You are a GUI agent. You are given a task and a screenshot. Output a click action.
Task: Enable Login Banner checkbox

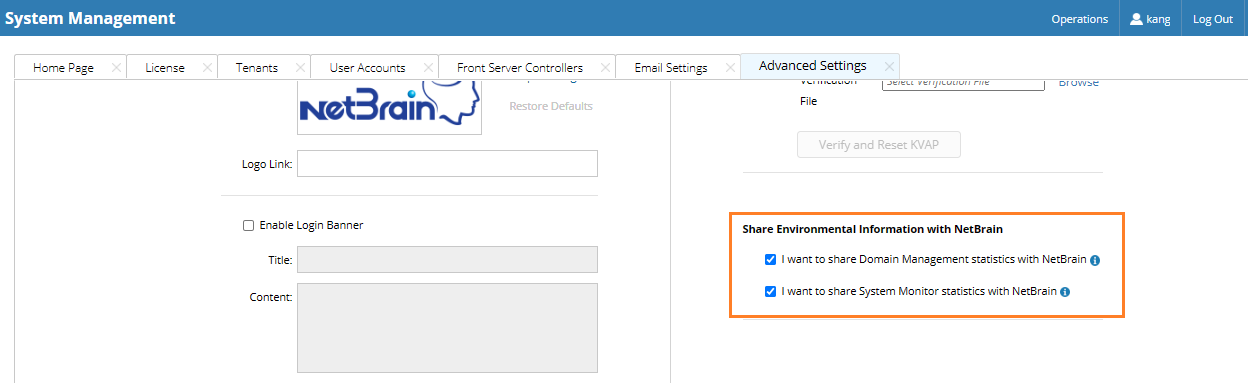pos(249,225)
